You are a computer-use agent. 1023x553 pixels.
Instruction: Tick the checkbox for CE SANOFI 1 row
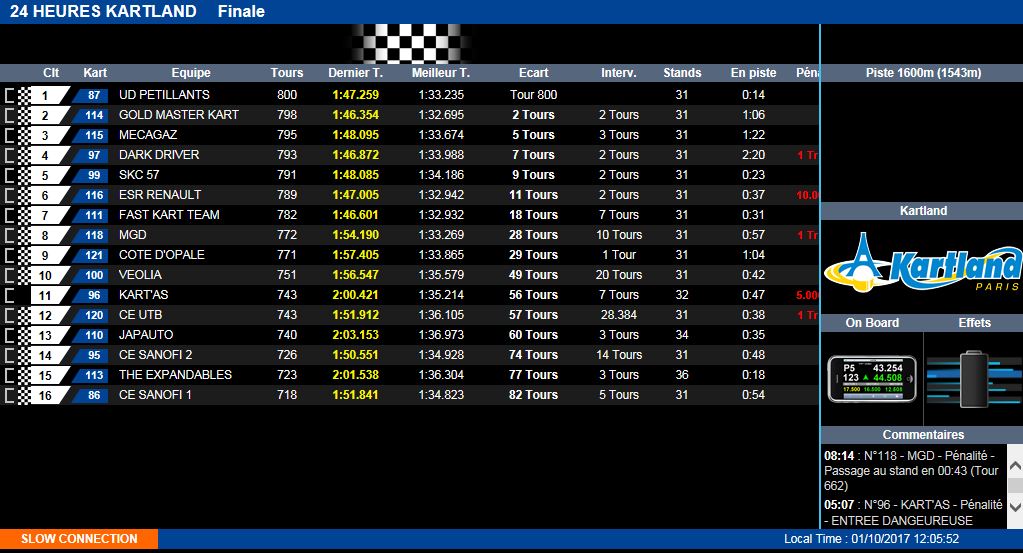click(10, 395)
